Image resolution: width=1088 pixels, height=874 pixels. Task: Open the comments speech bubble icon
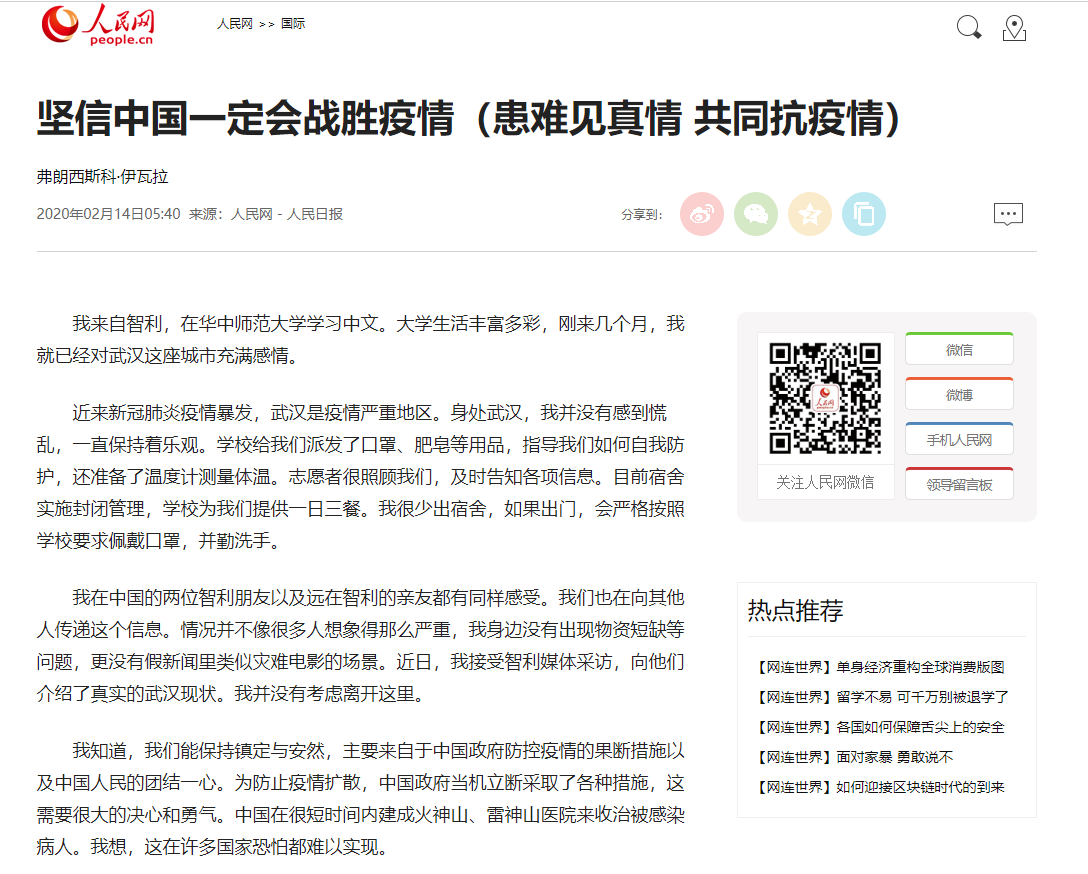(x=1008, y=214)
